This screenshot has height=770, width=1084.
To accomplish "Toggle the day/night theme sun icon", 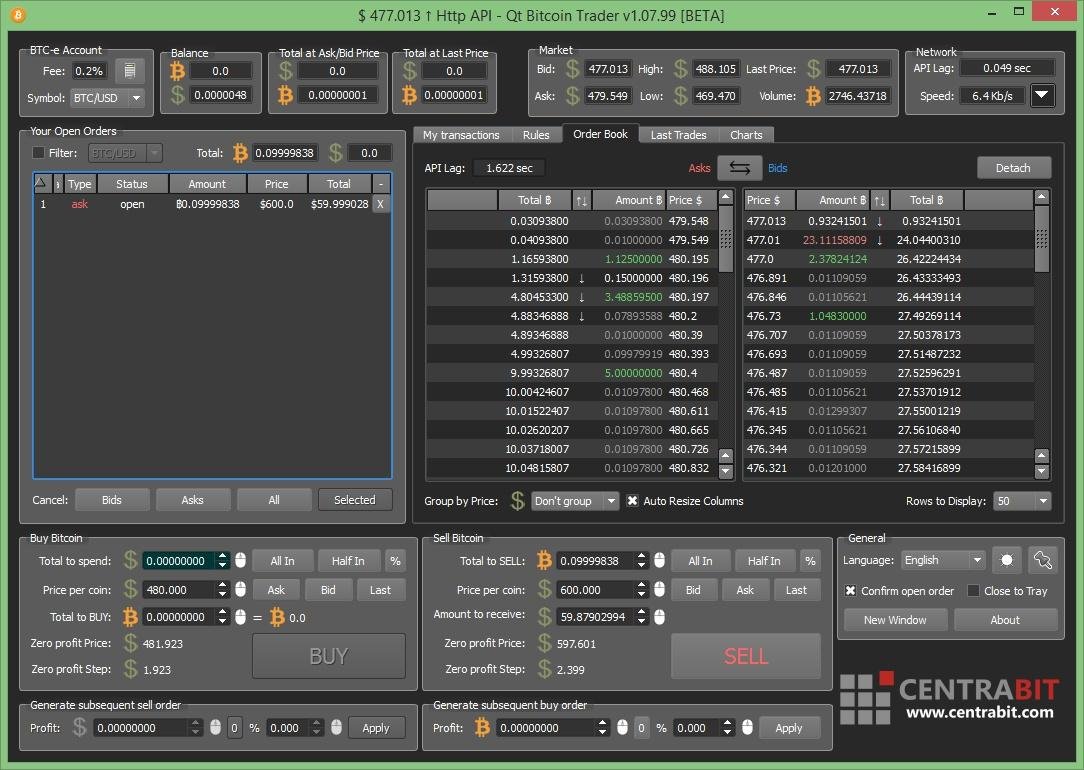I will pyautogui.click(x=1007, y=560).
